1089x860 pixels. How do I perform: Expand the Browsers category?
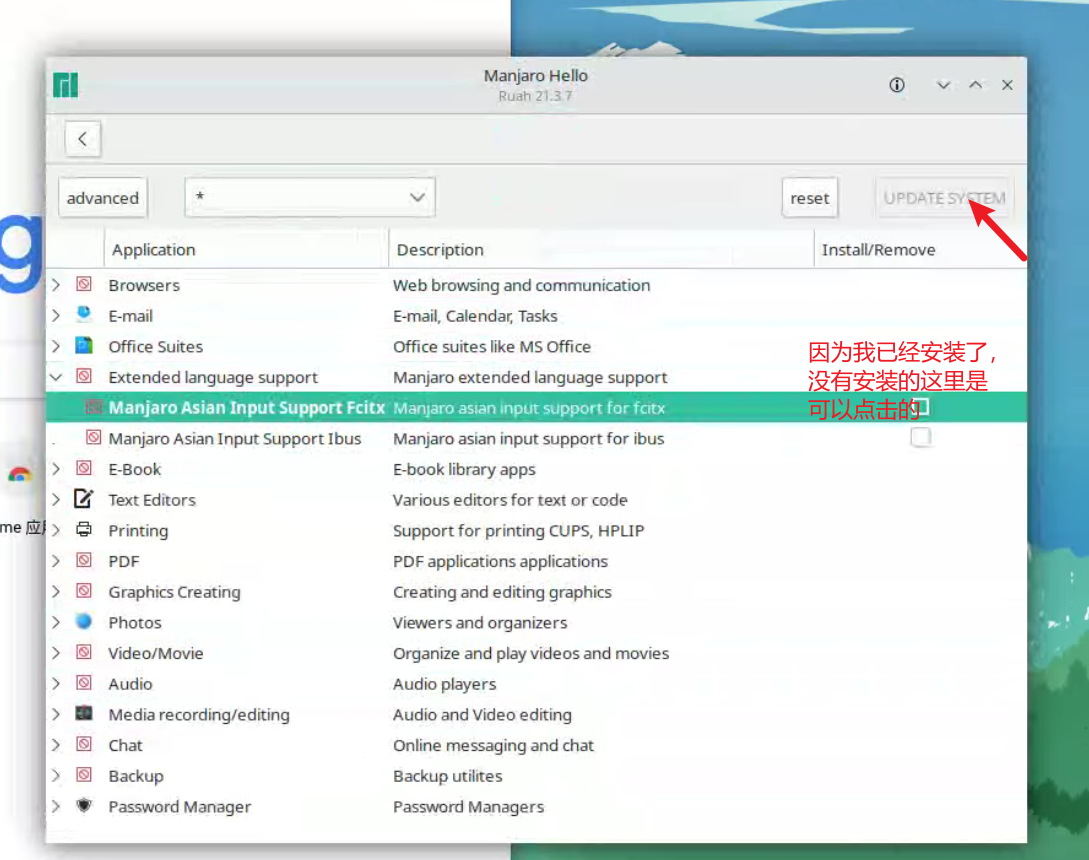click(x=56, y=285)
